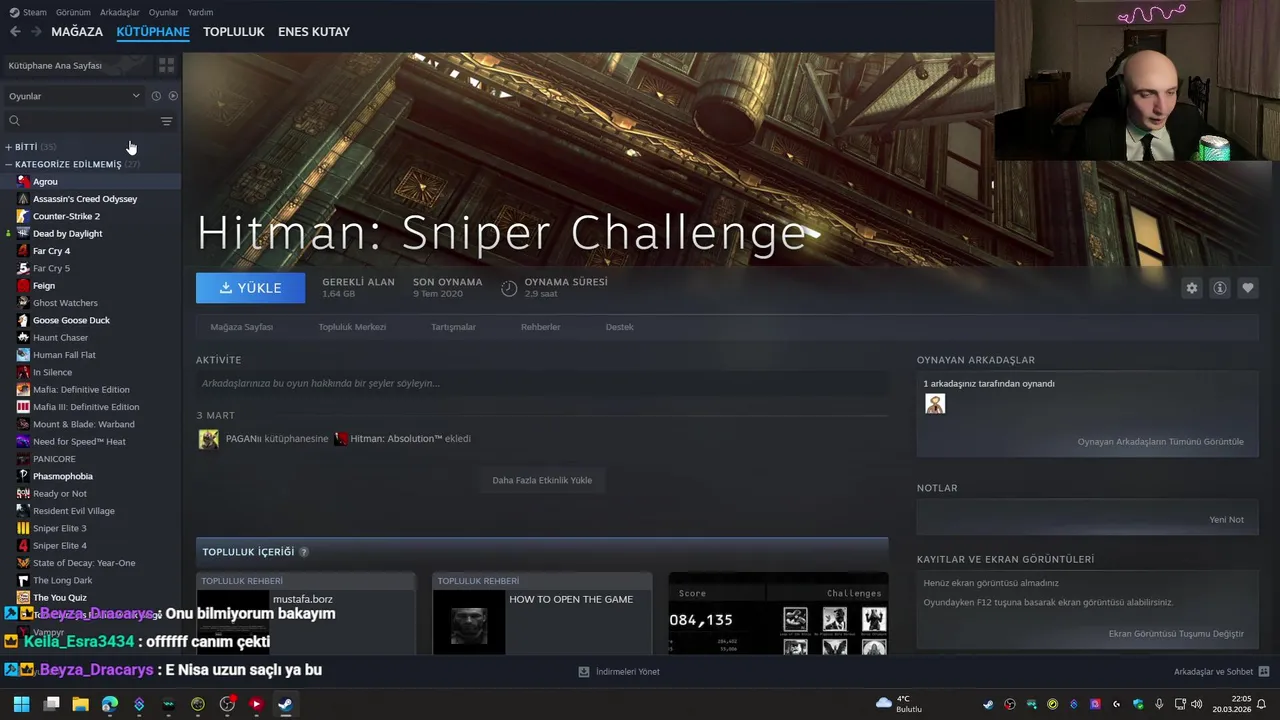Sort library by recent activity clock icon

[x=156, y=96]
